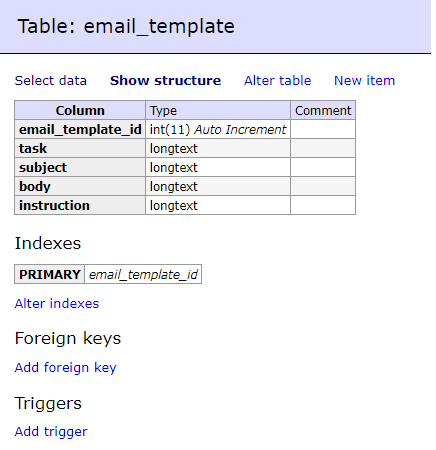Click the Show structure link
Image resolution: width=436 pixels, height=450 pixels.
pyautogui.click(x=165, y=81)
